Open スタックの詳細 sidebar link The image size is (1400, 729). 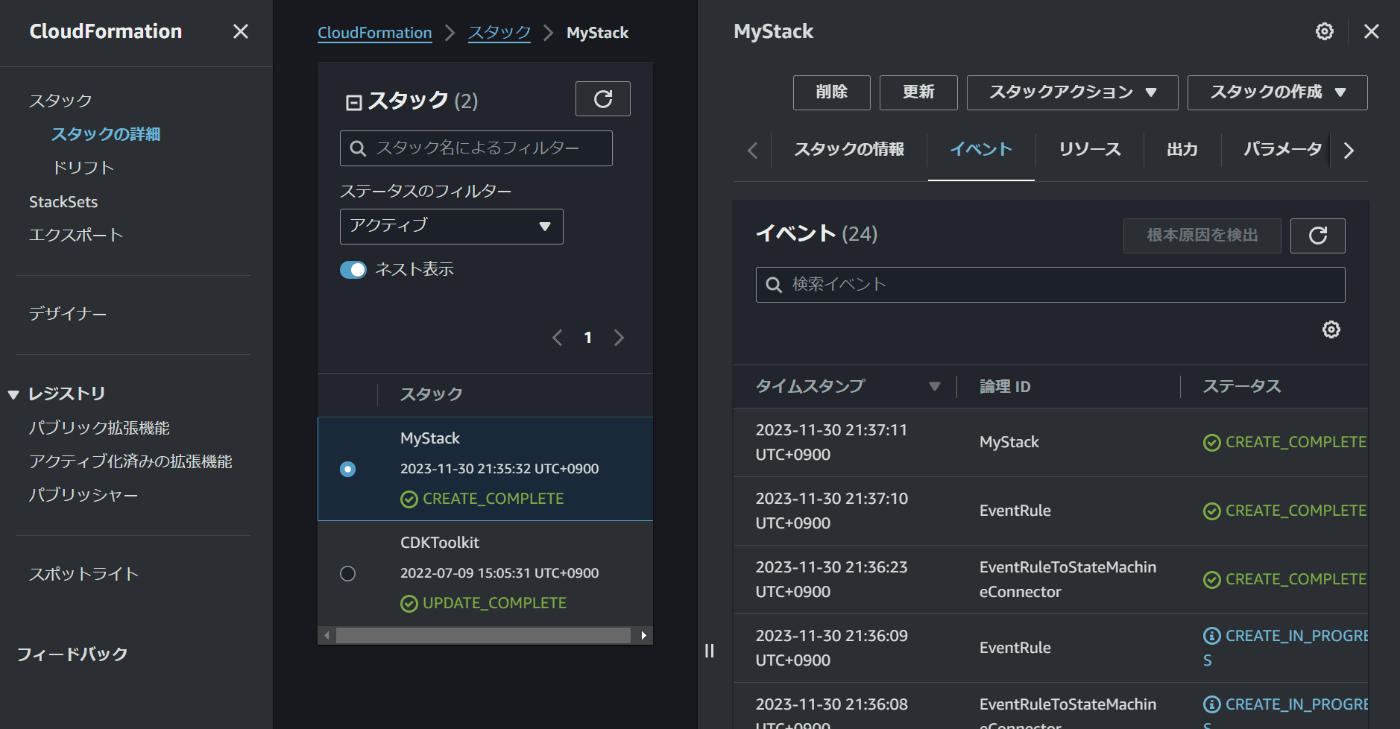(106, 134)
